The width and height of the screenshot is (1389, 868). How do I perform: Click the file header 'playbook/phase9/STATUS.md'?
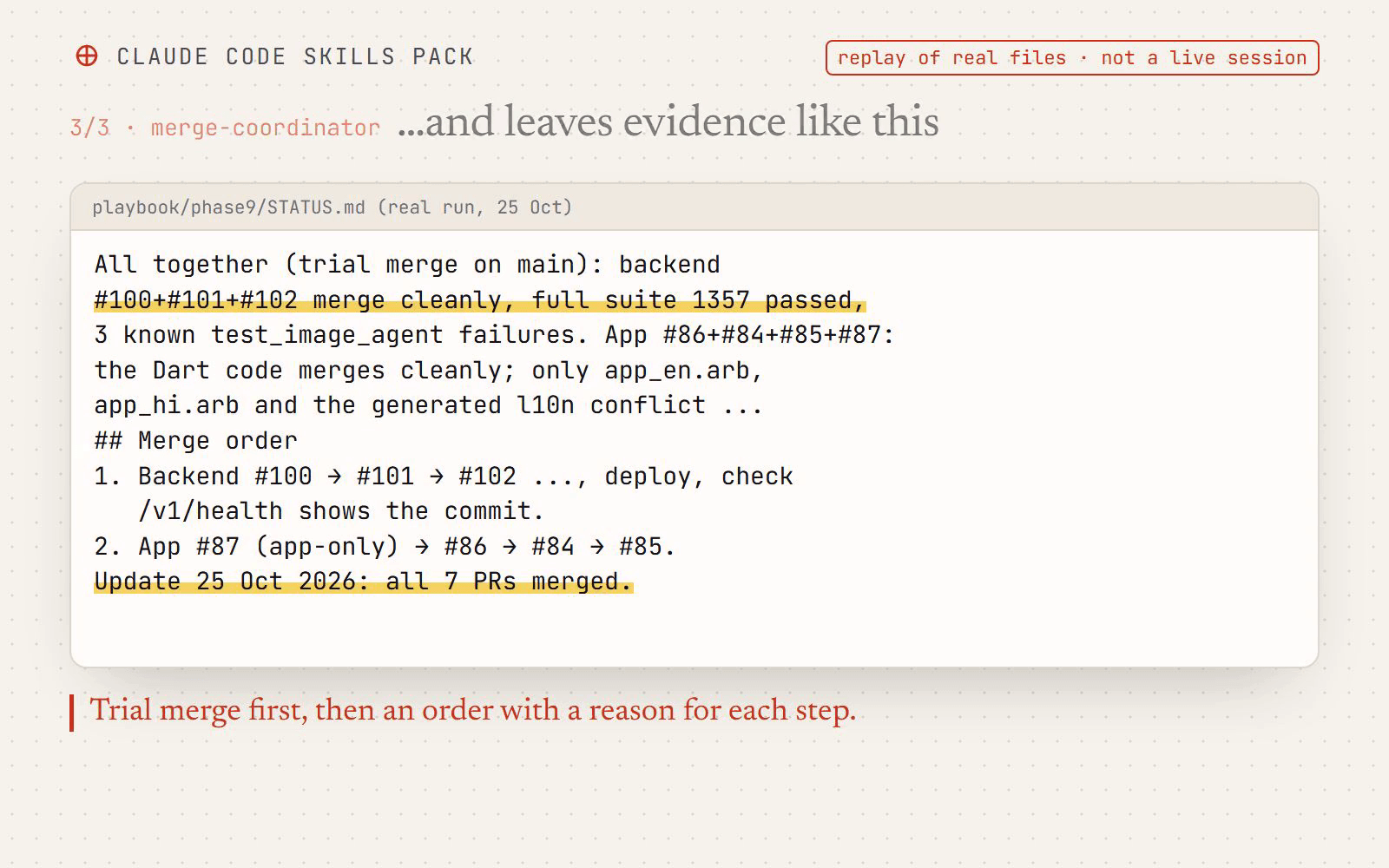[332, 207]
